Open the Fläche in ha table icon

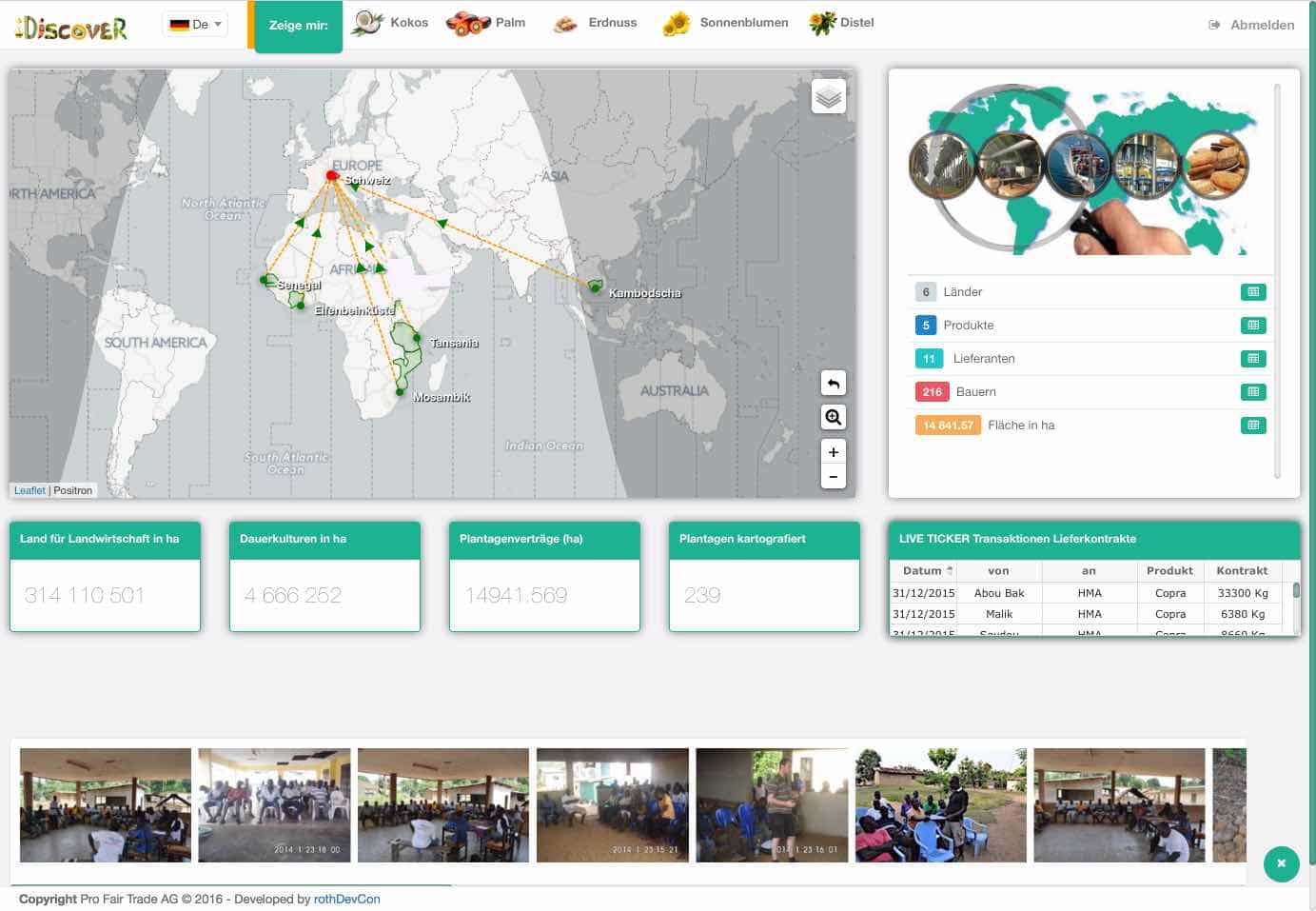click(x=1253, y=426)
